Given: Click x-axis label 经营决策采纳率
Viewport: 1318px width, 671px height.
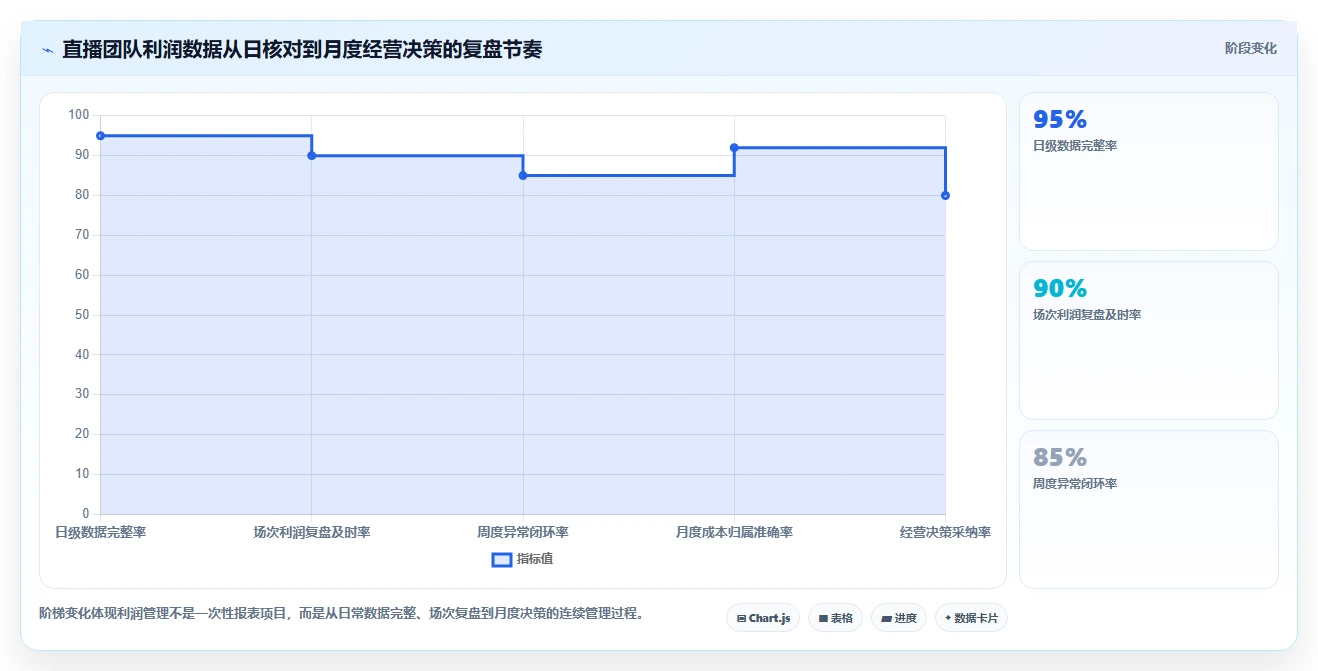Looking at the screenshot, I should 945,533.
